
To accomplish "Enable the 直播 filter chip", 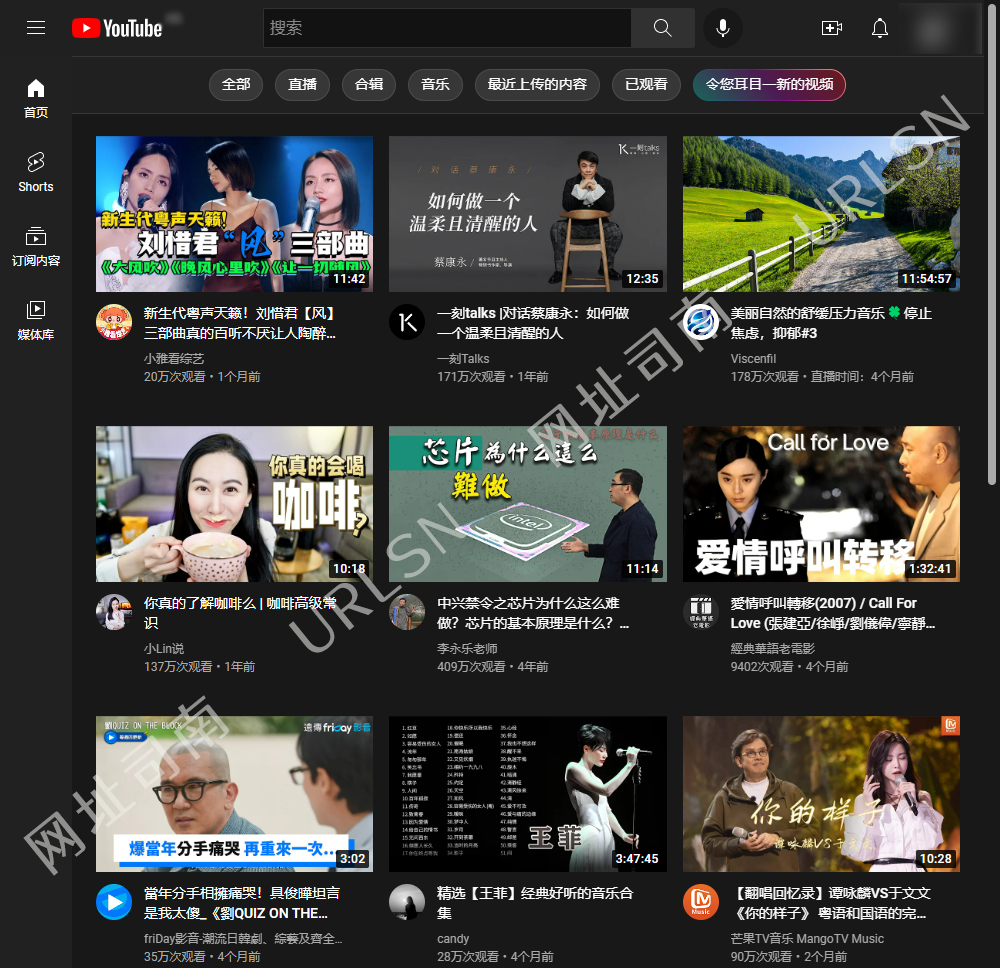I will [x=302, y=85].
